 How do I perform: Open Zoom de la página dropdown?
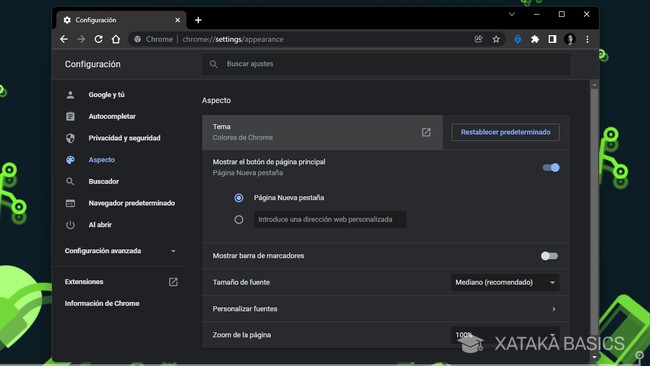click(x=505, y=335)
